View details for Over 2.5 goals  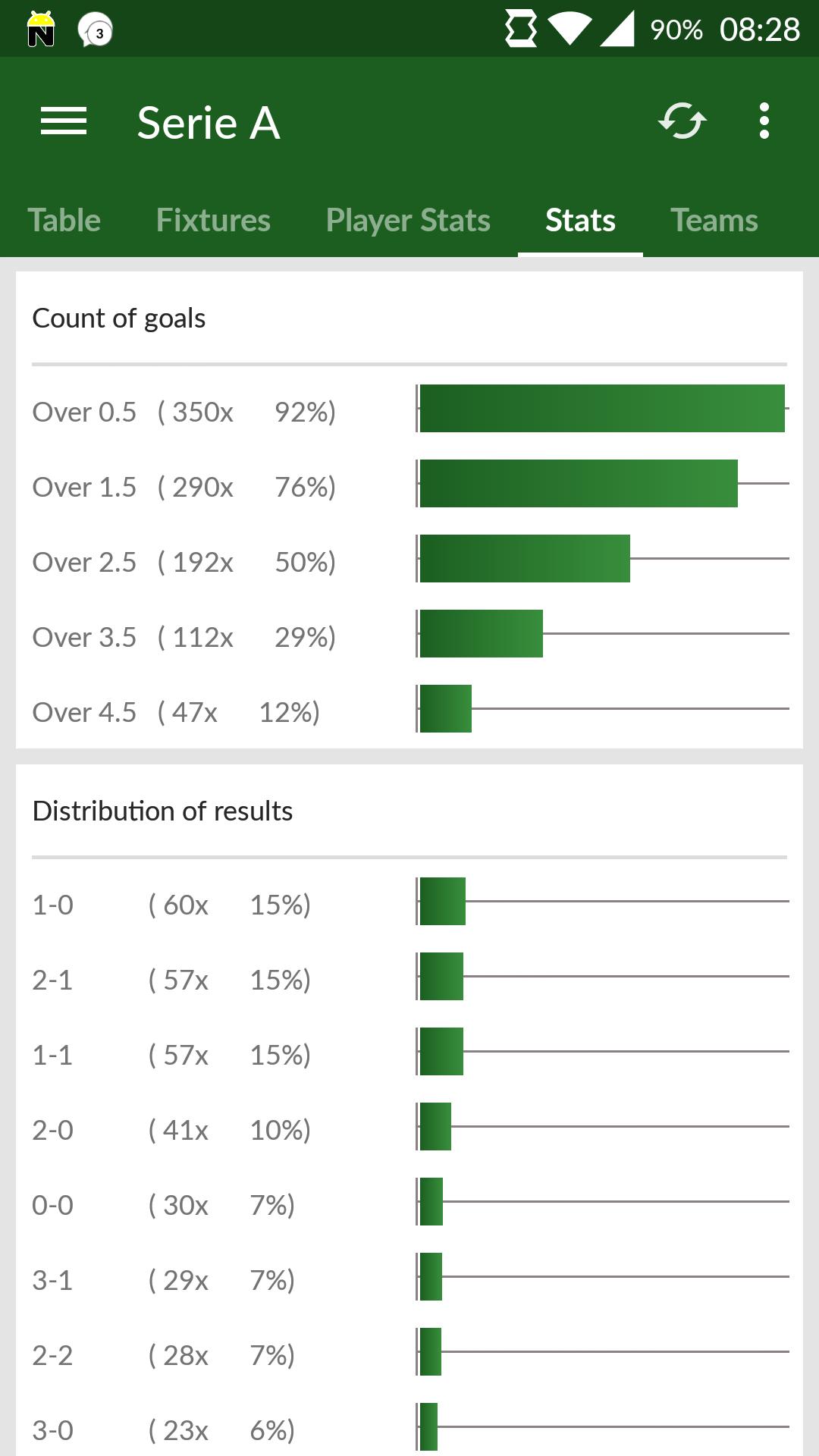point(184,562)
